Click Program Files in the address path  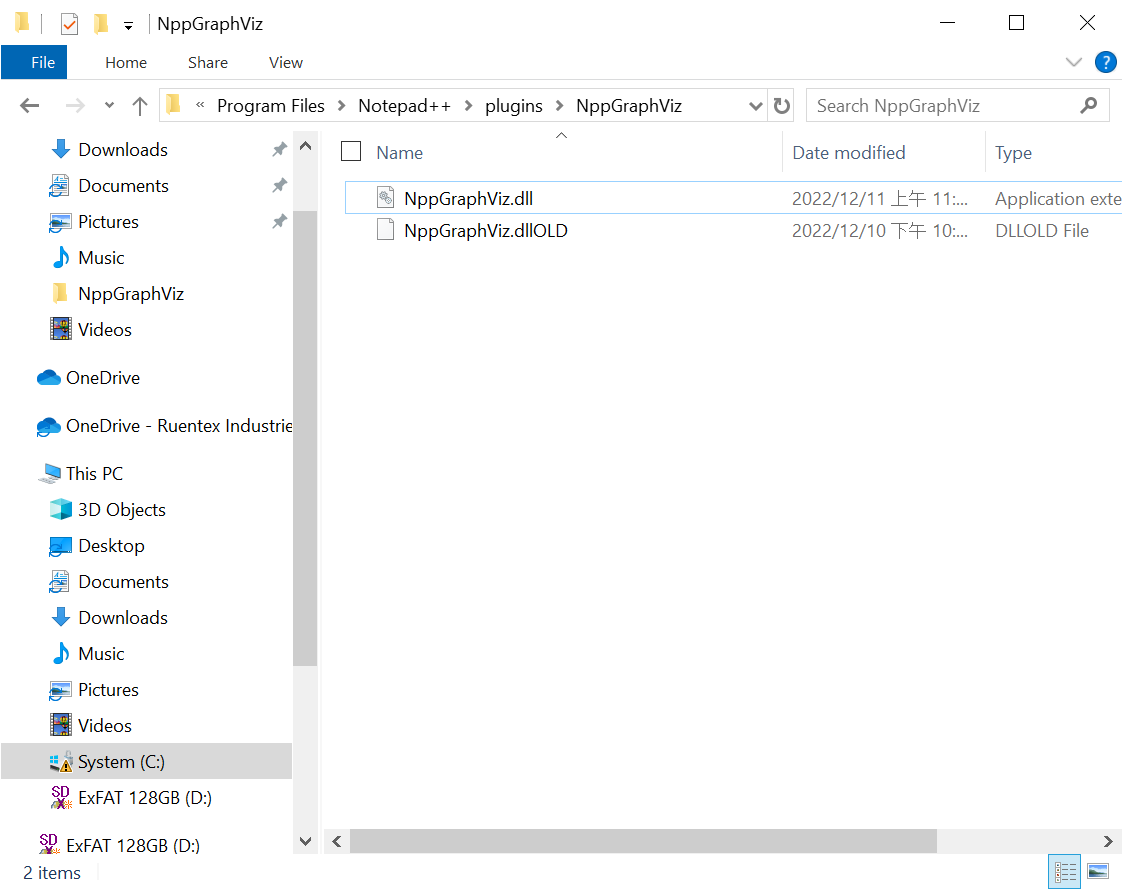point(271,106)
